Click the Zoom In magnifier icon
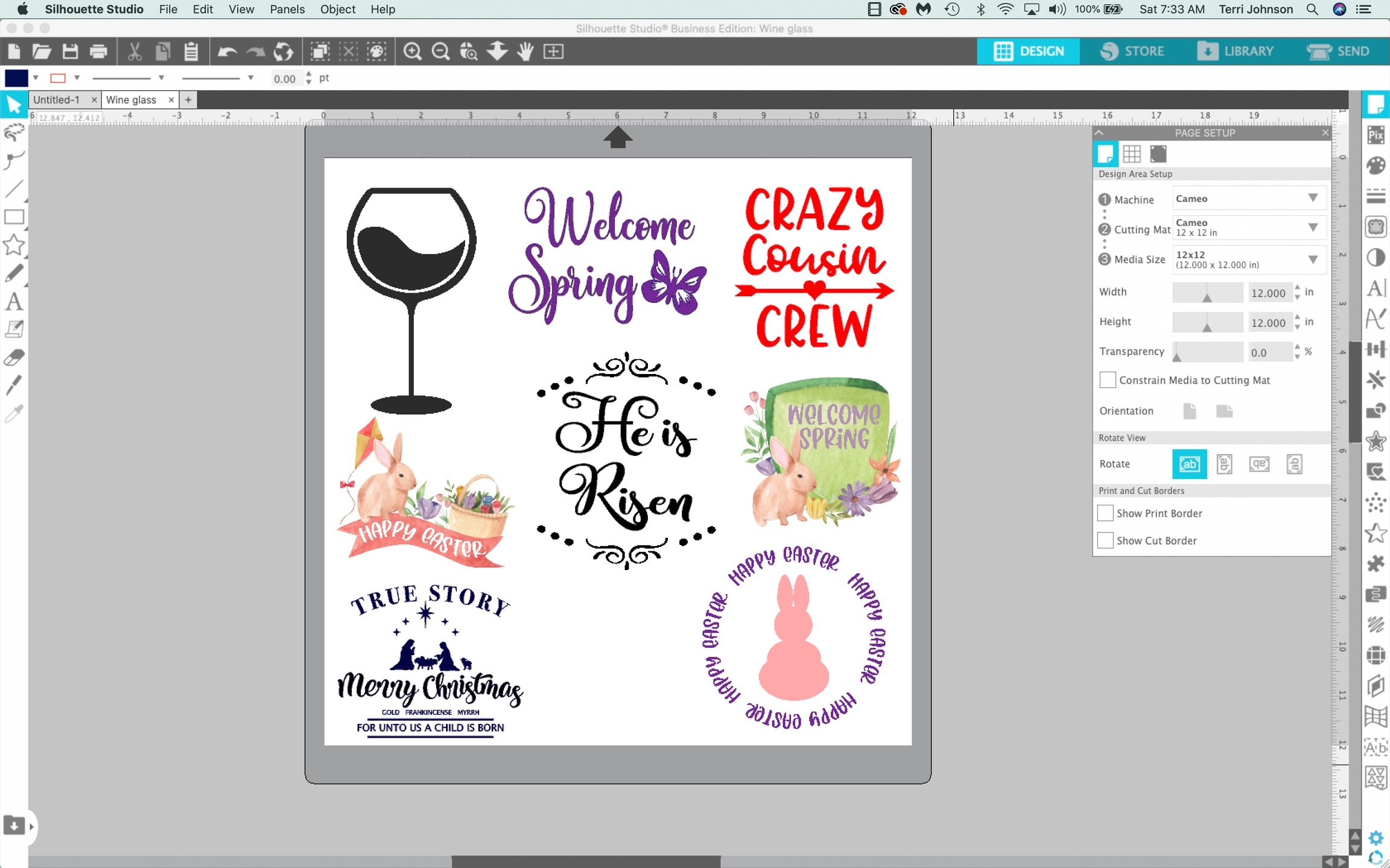1390x868 pixels. coord(412,51)
